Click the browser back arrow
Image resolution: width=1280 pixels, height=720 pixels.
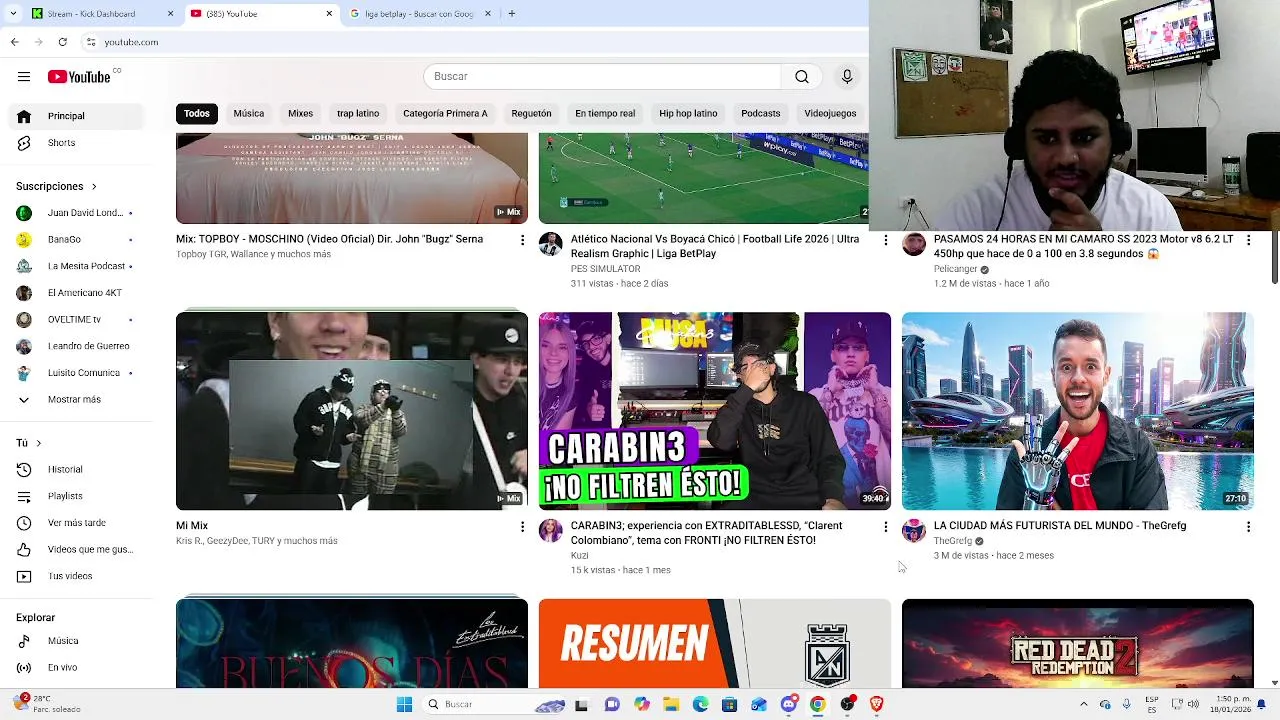[14, 42]
